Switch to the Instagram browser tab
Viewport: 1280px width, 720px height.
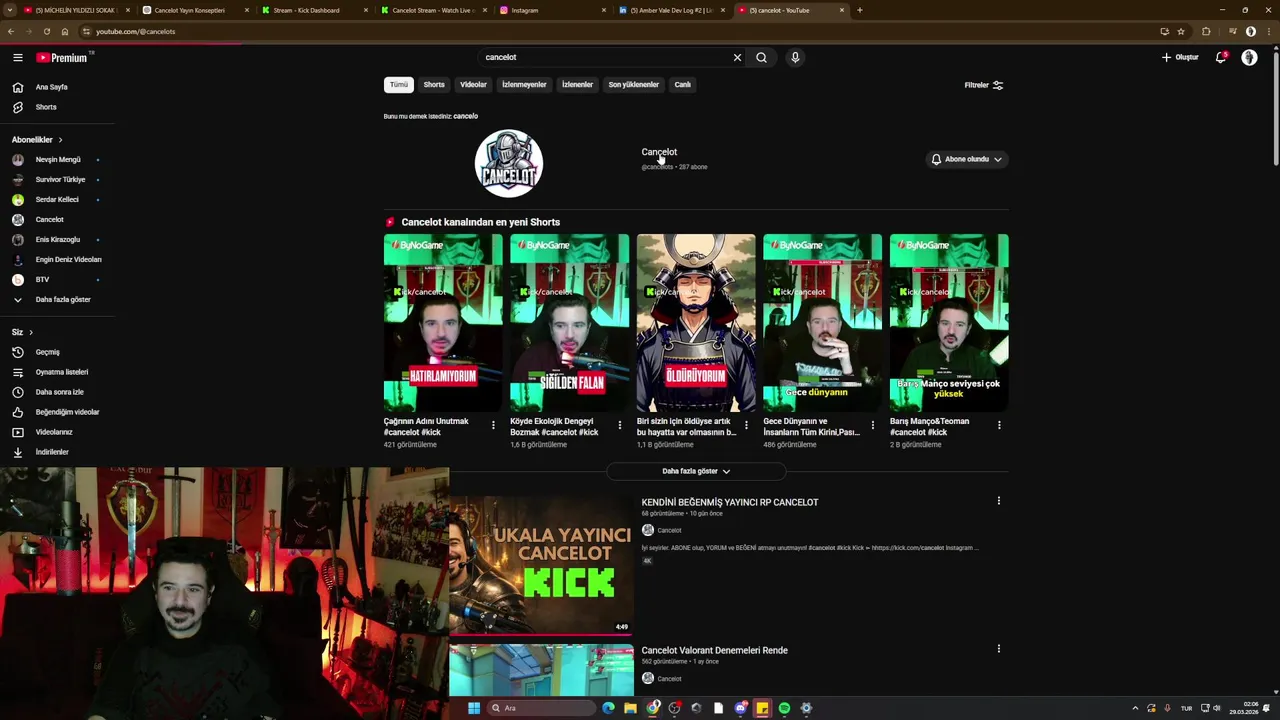552,10
